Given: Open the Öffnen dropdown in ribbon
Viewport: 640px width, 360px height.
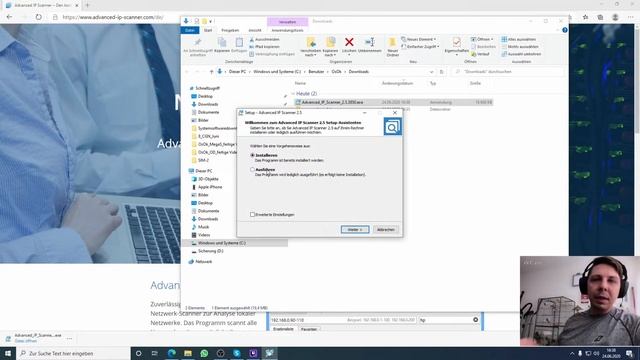Looking at the screenshot, I should (482, 39).
